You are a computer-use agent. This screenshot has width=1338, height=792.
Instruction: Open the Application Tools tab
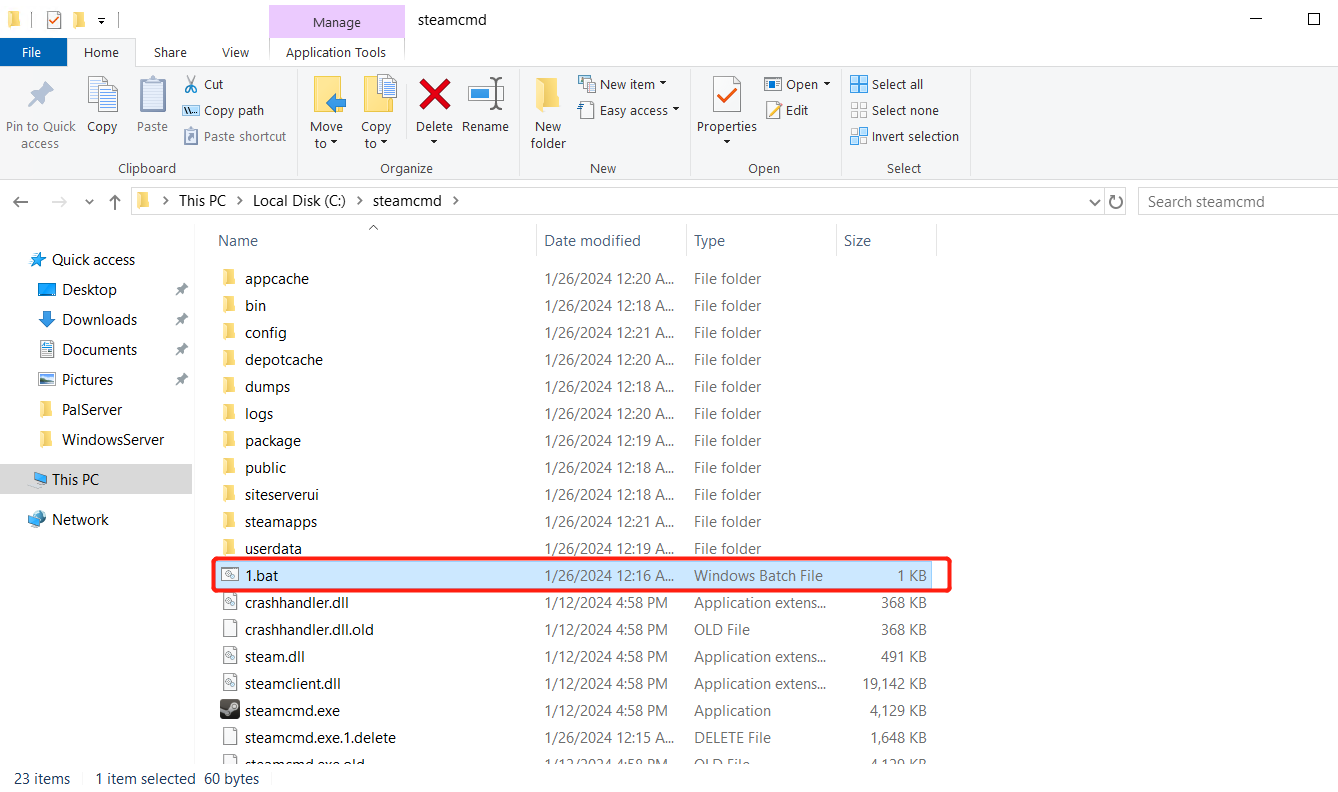(x=336, y=52)
